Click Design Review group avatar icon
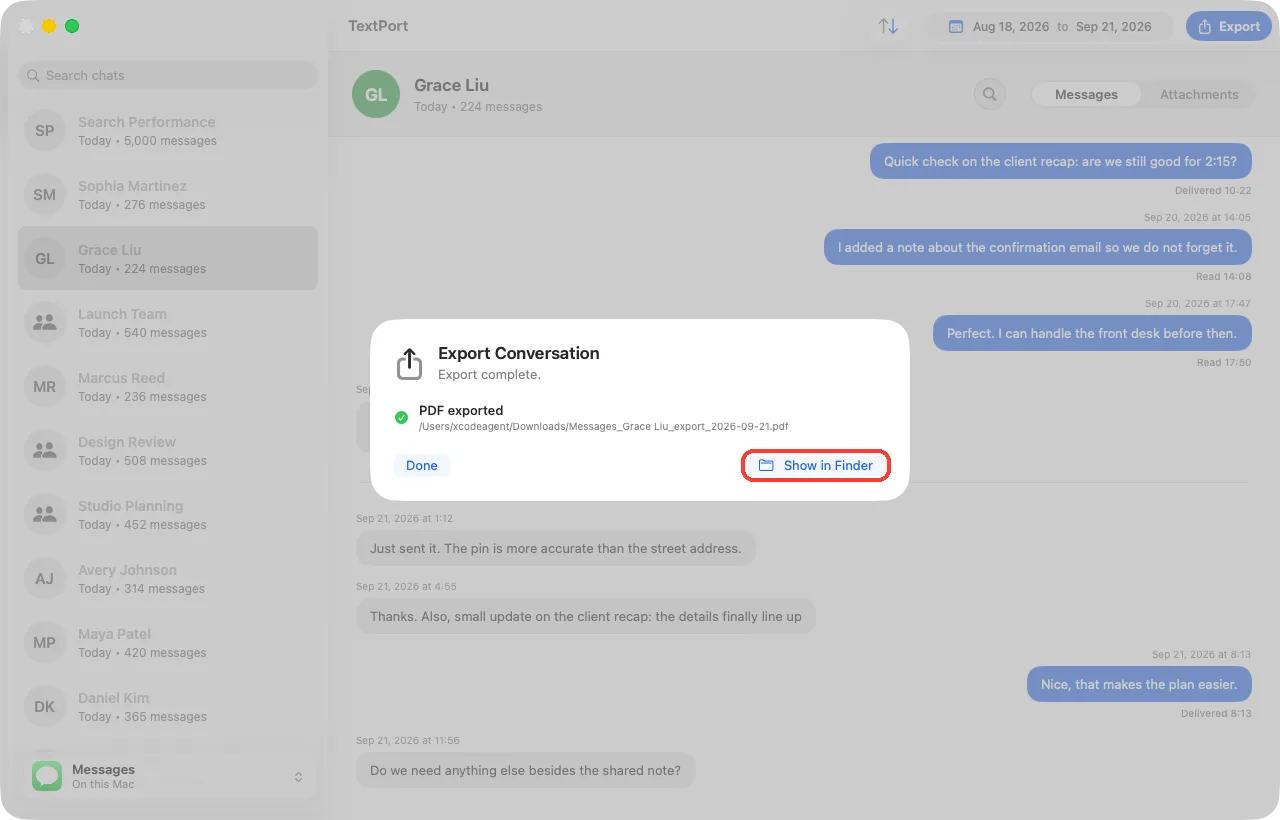 (45, 450)
